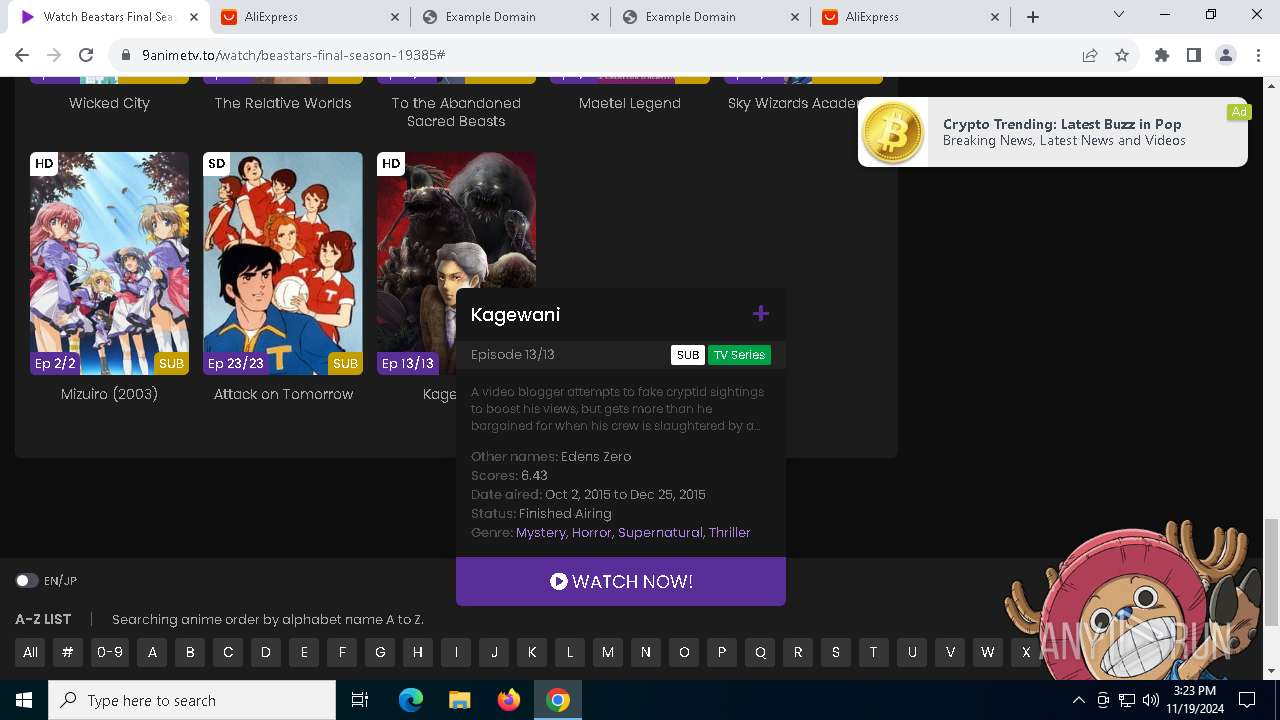Image resolution: width=1280 pixels, height=720 pixels.
Task: Click the TV Series badge in popup
Action: (x=739, y=355)
